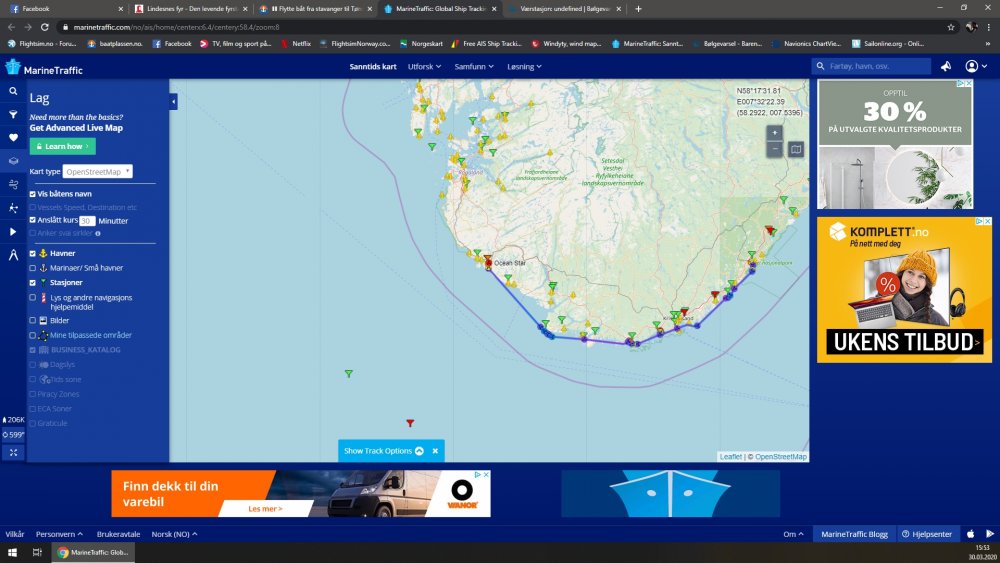Bookmark this page with the star icon
The height and width of the screenshot is (563, 1000).
click(x=951, y=27)
